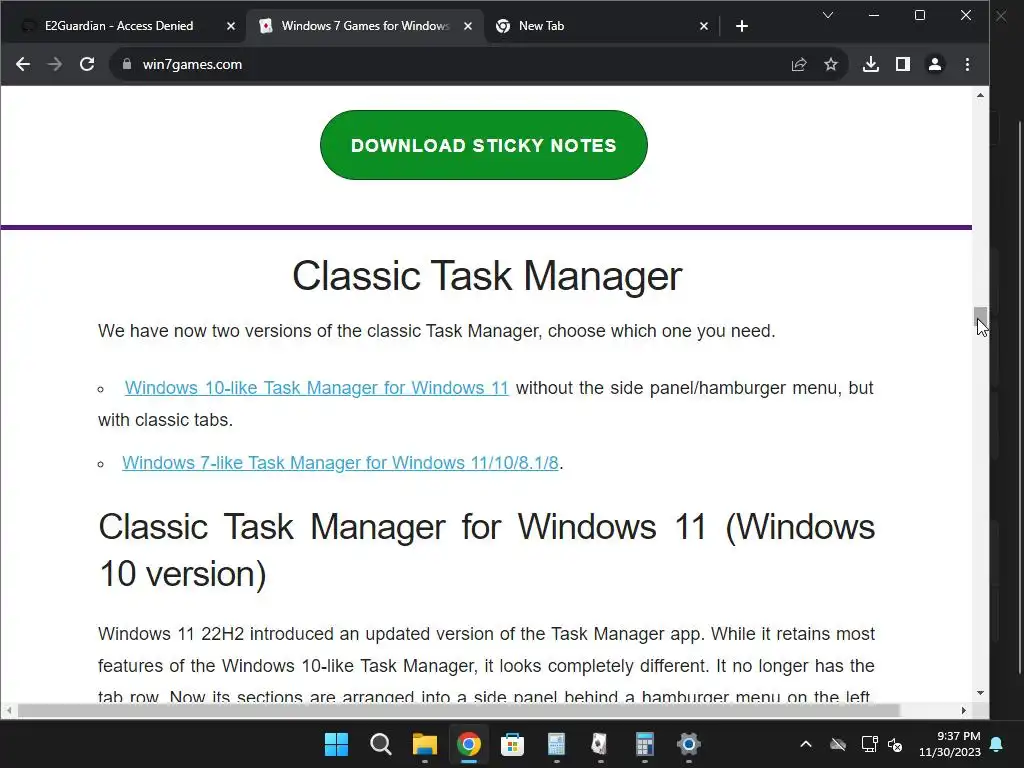
Task: Click the horizontal scroll left arrow
Action: (8, 711)
